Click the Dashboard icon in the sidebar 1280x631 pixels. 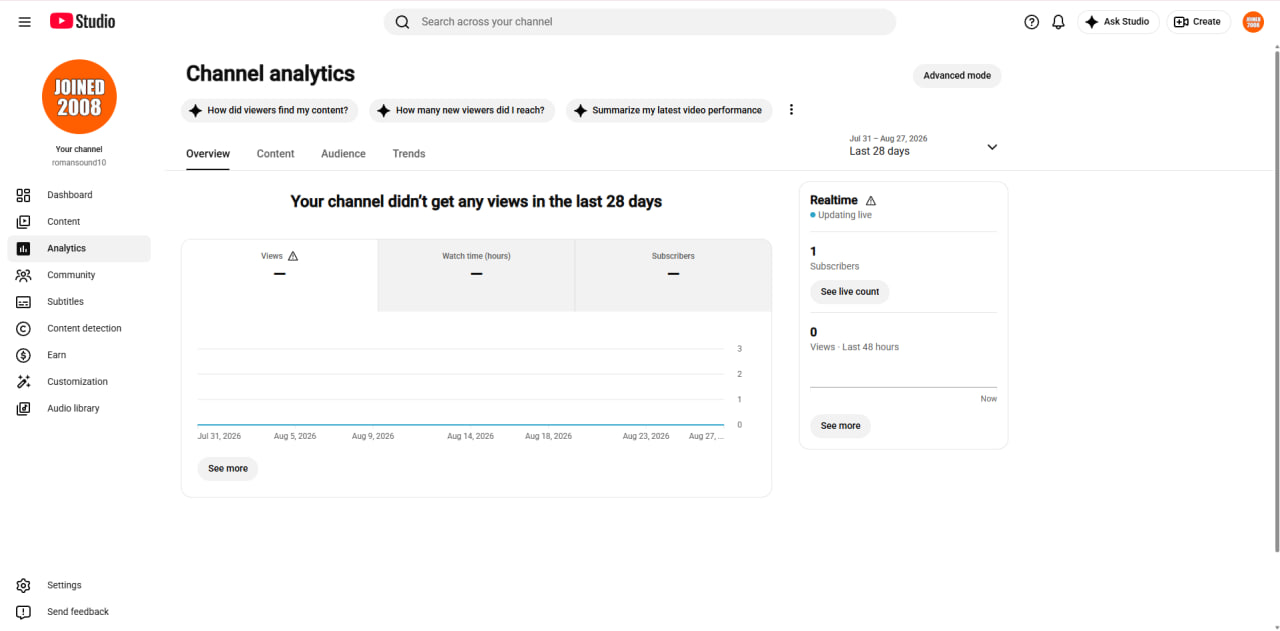point(24,195)
